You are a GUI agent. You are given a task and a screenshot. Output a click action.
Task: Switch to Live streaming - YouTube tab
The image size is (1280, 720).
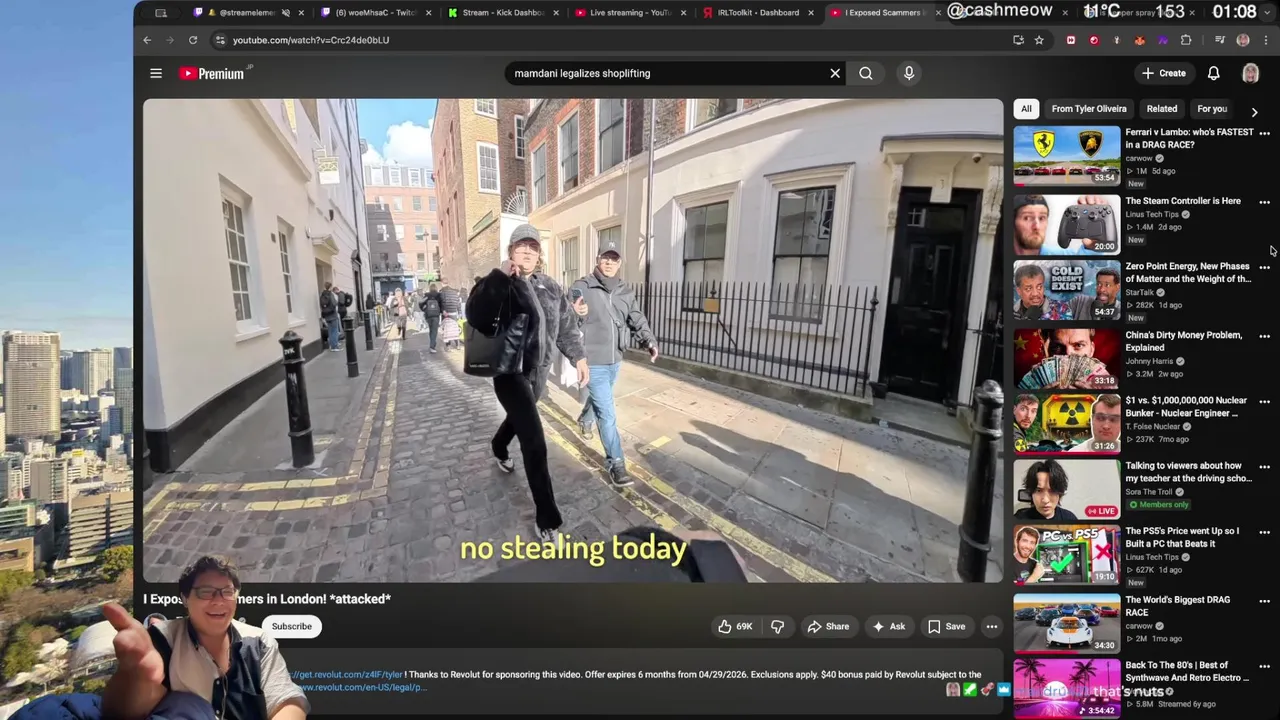(630, 13)
